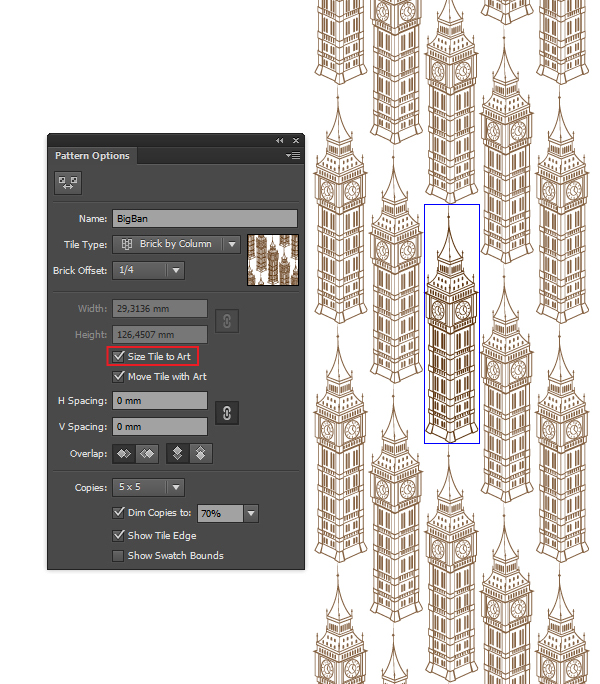The height and width of the screenshot is (684, 600).
Task: Click the Pattern Tile Tool icon
Action: (x=68, y=183)
